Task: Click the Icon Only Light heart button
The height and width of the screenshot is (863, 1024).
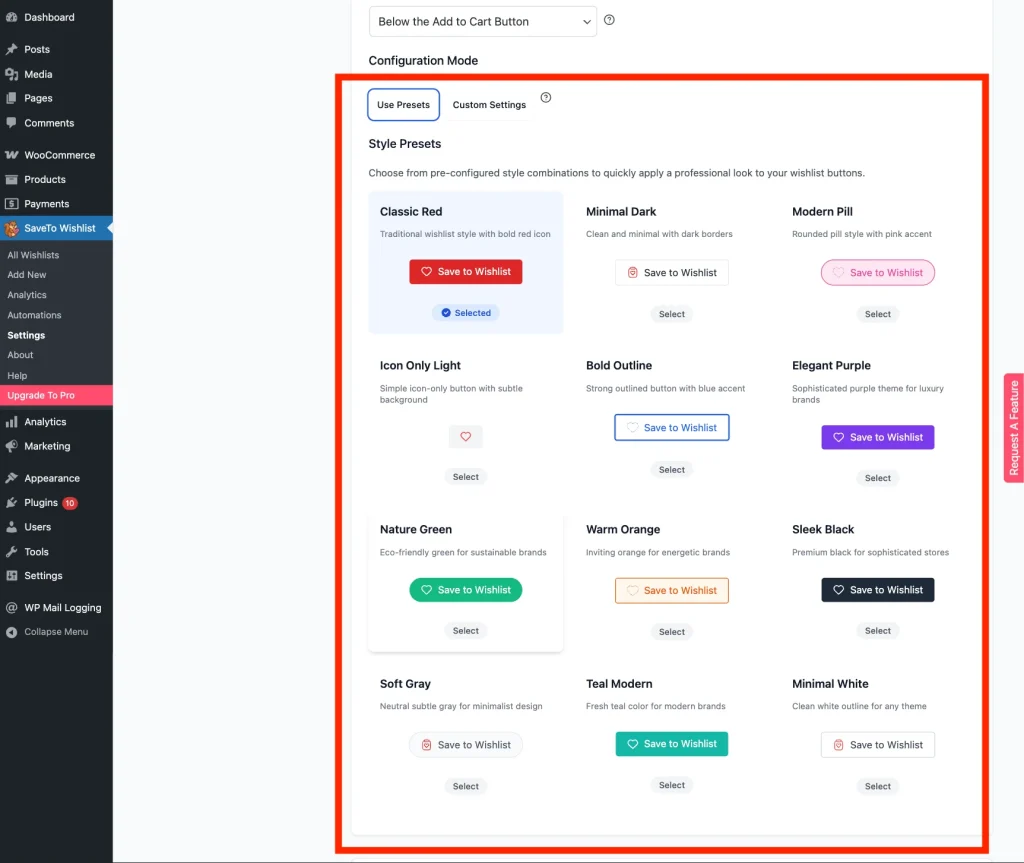Action: [x=465, y=437]
